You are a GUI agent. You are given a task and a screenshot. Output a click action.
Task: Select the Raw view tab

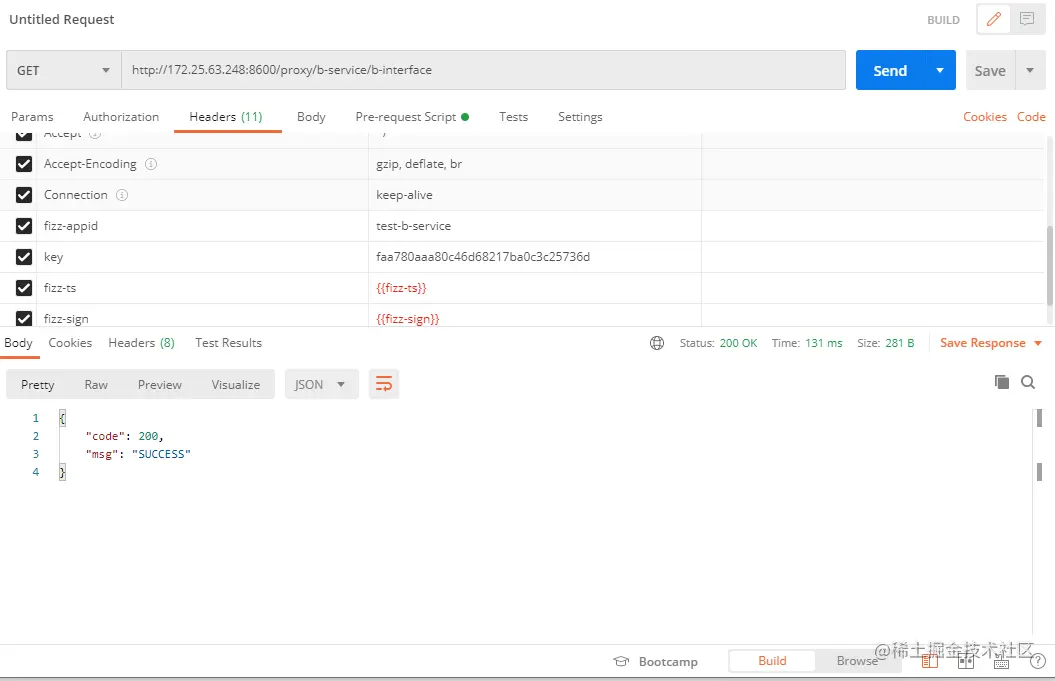coord(96,384)
